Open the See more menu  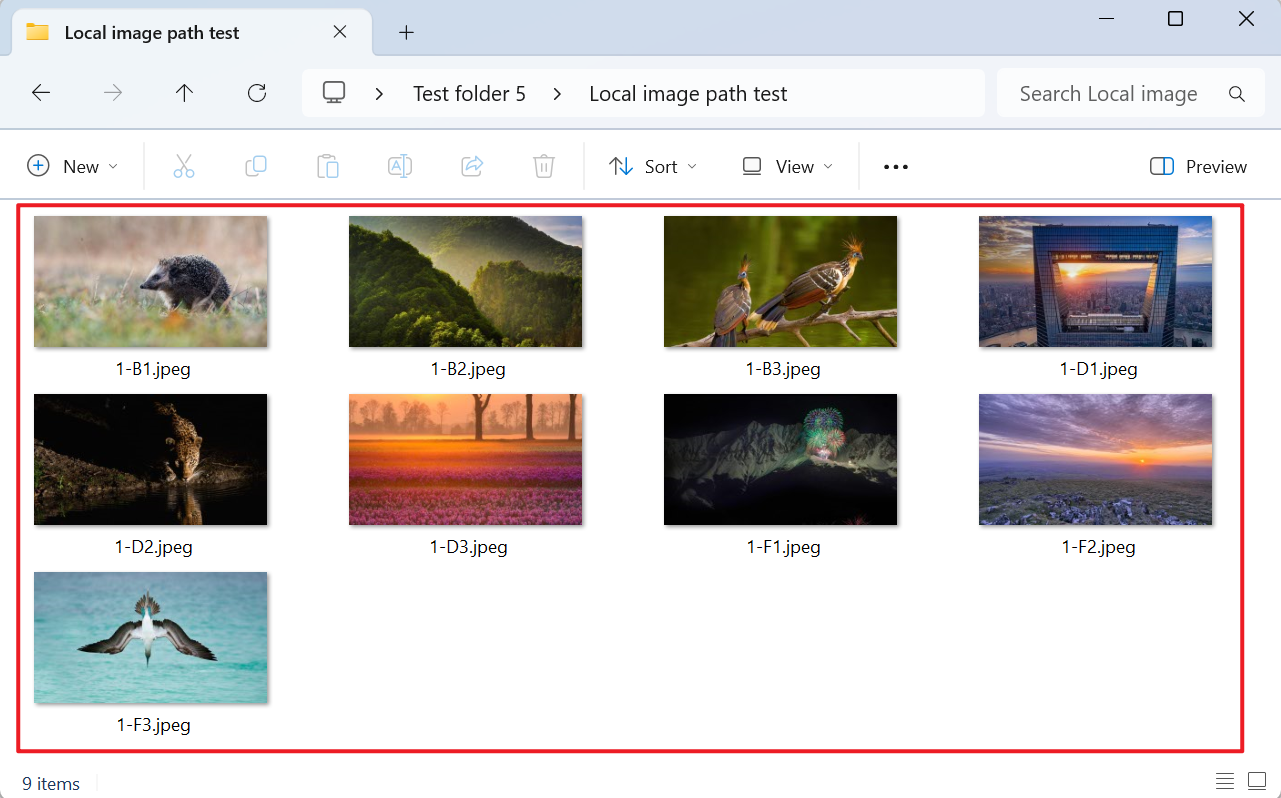coord(895,166)
